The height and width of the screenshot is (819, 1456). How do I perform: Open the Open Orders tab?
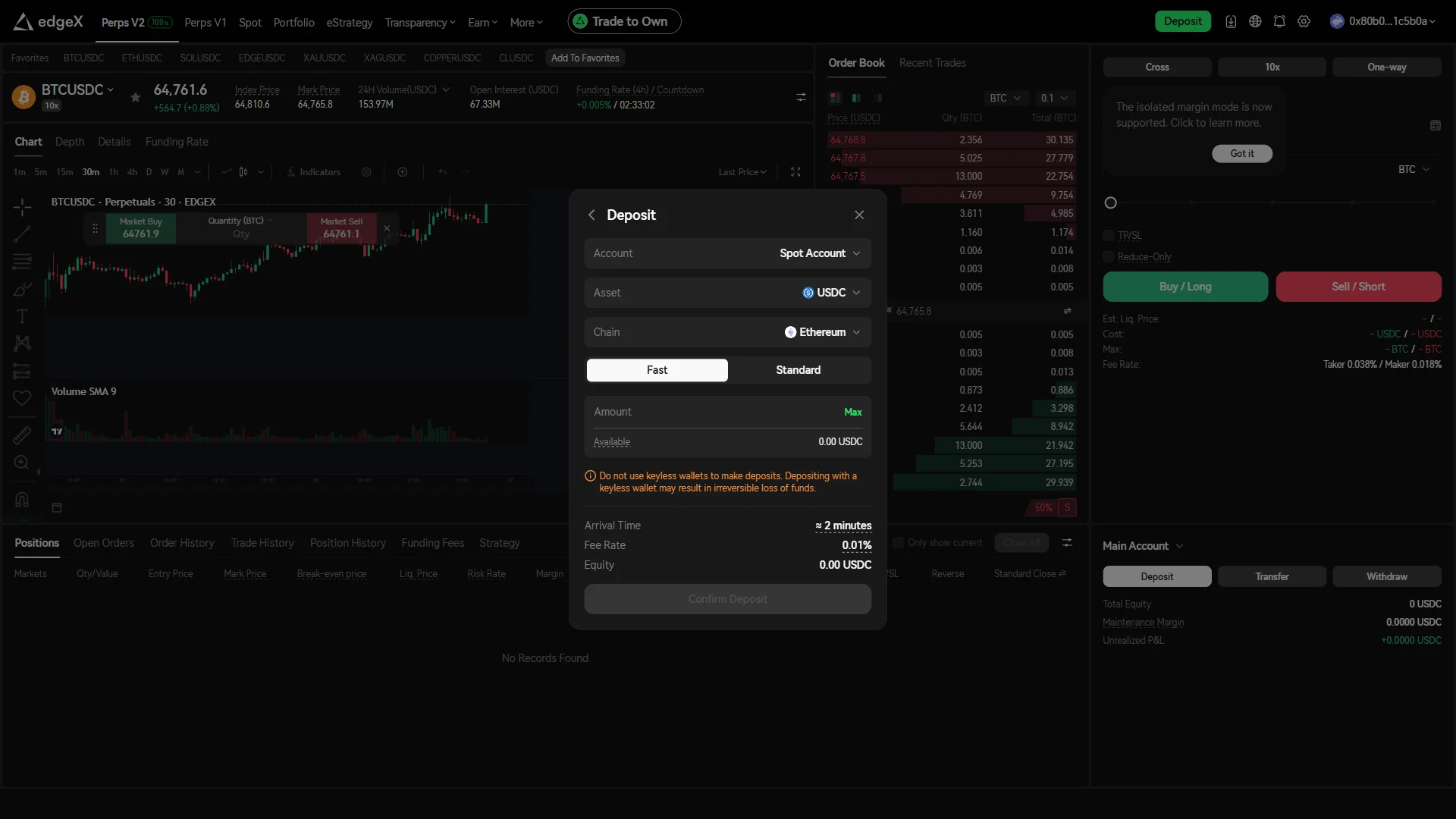(104, 543)
